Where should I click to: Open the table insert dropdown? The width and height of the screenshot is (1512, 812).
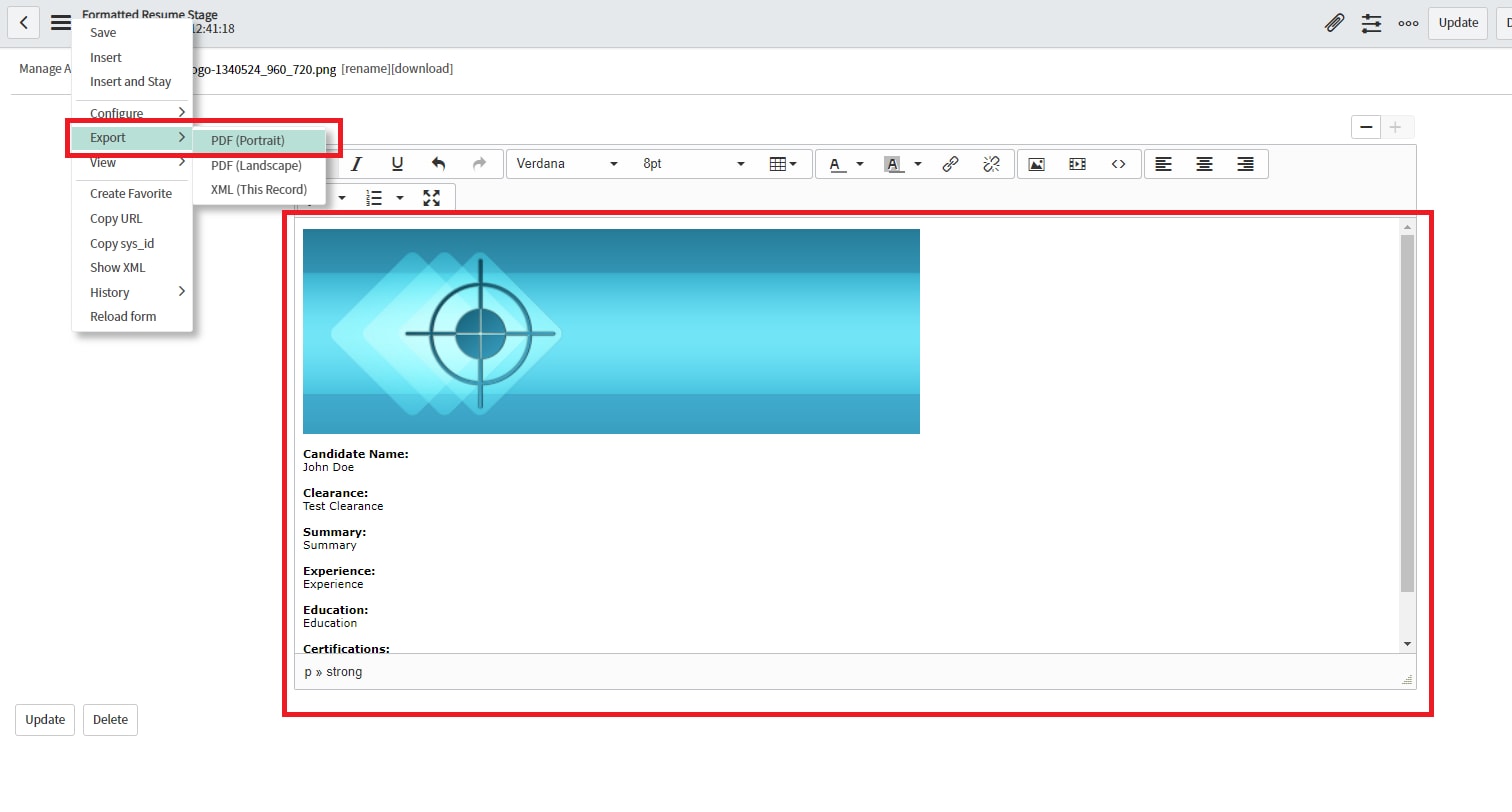coord(783,164)
